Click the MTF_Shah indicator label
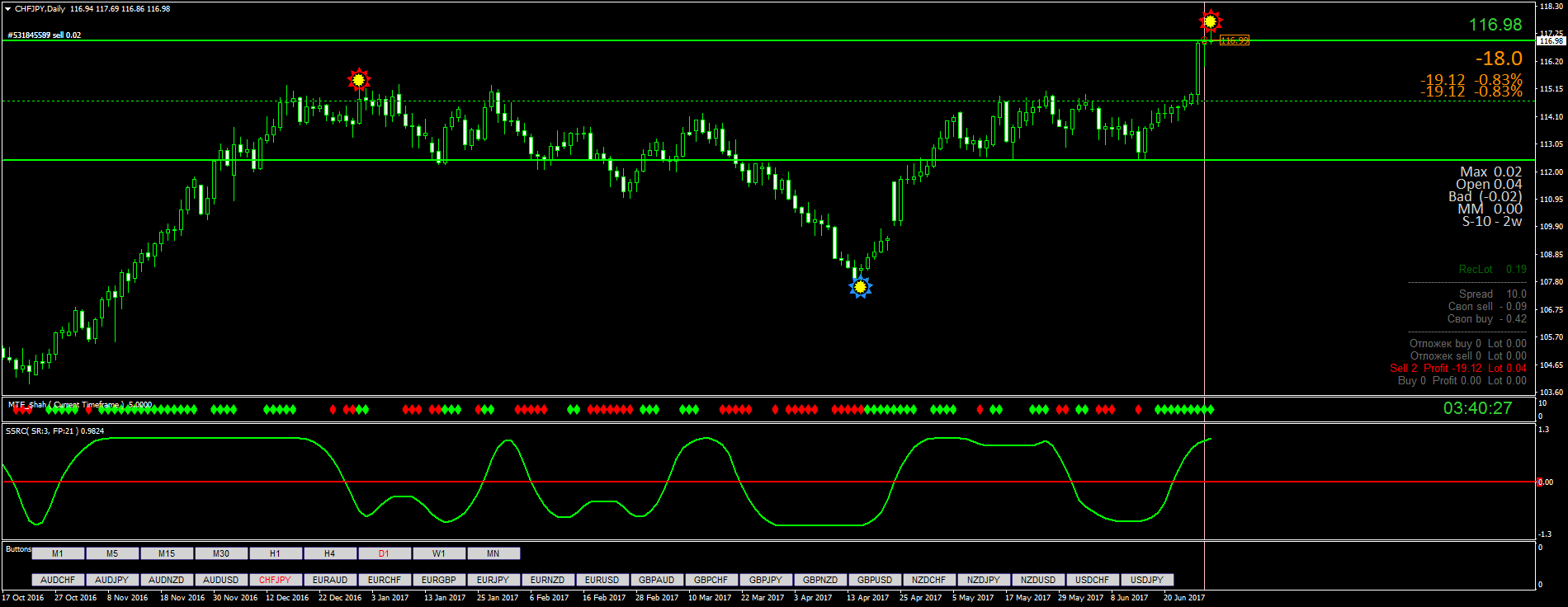Screen dimensions: 1568x607 pyautogui.click(x=80, y=405)
